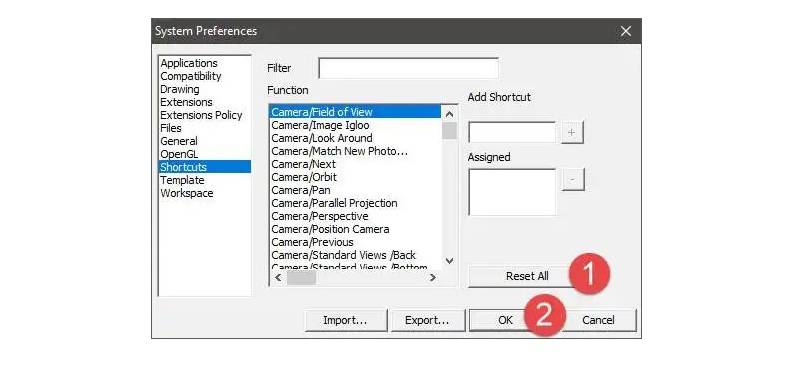Select Camera/Parallel Projection entry
The image size is (800, 372).
pos(355,203)
